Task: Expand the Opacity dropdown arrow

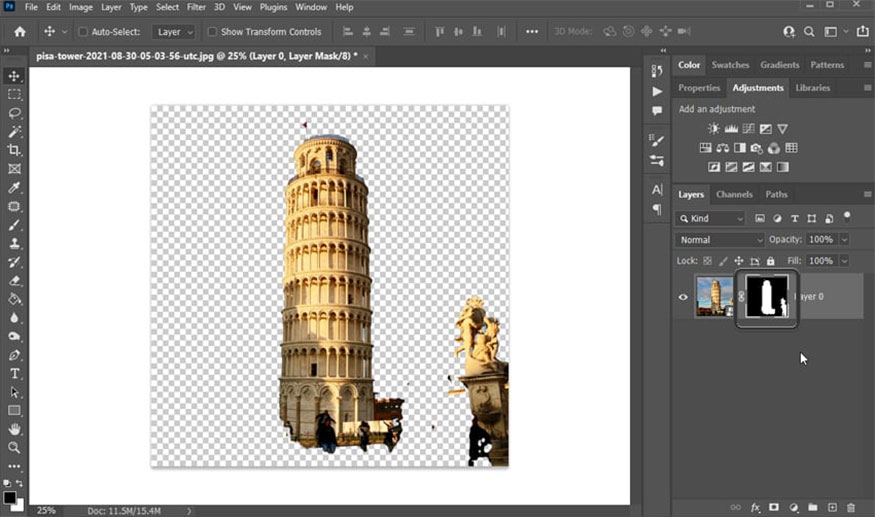Action: click(x=844, y=240)
